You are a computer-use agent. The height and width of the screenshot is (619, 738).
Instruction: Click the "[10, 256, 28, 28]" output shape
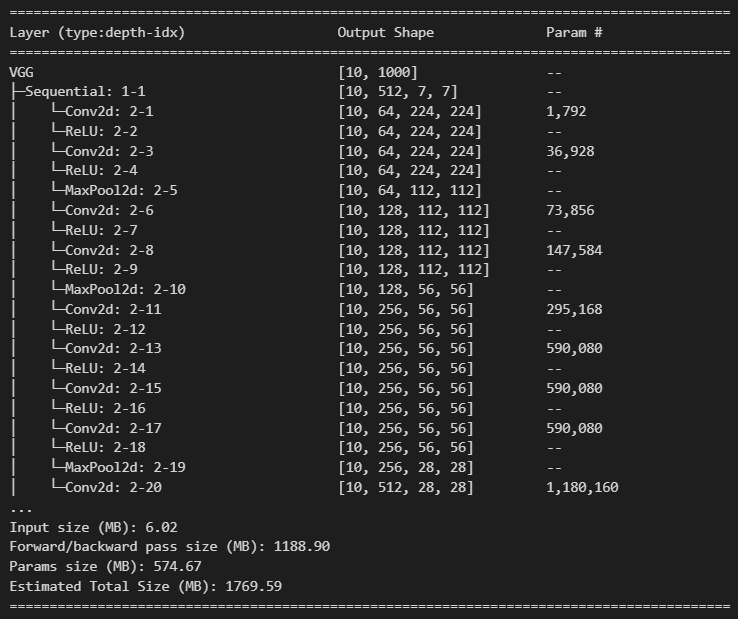click(x=406, y=467)
